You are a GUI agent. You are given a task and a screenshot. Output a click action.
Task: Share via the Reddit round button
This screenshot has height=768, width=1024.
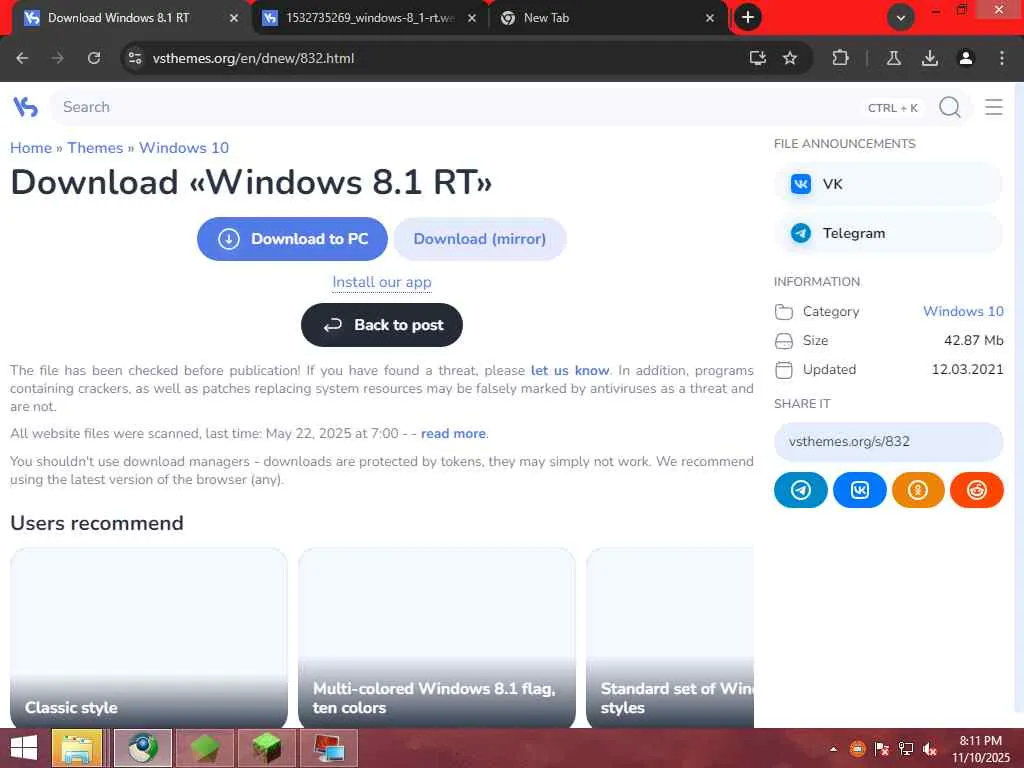[x=976, y=490]
